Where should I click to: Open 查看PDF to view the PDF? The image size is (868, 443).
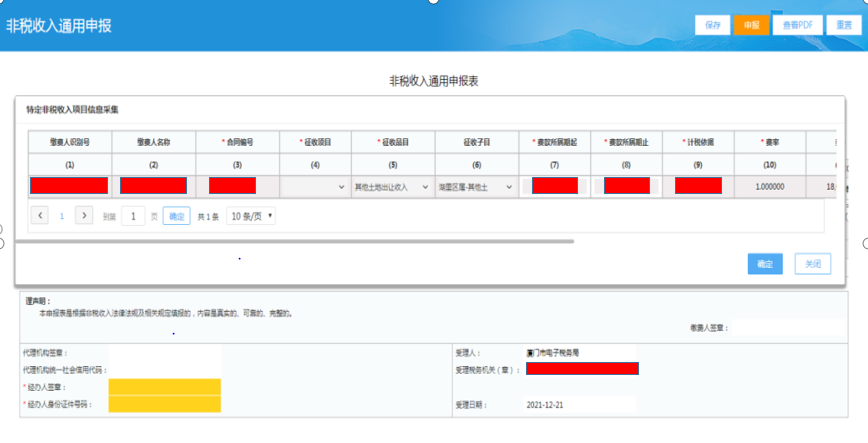[798, 25]
